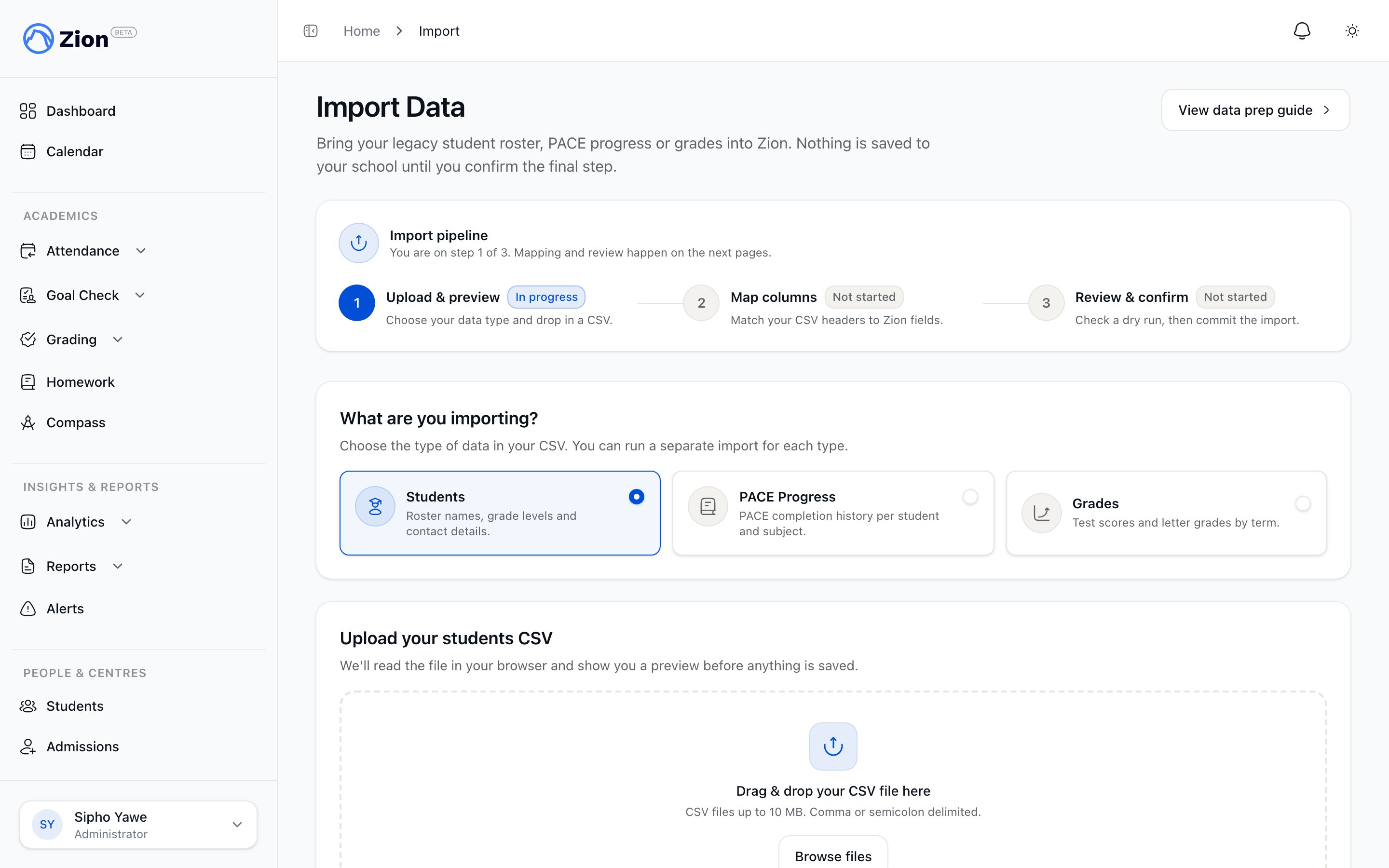The image size is (1389, 868).
Task: Click the Calendar icon in sidebar
Action: (28, 151)
